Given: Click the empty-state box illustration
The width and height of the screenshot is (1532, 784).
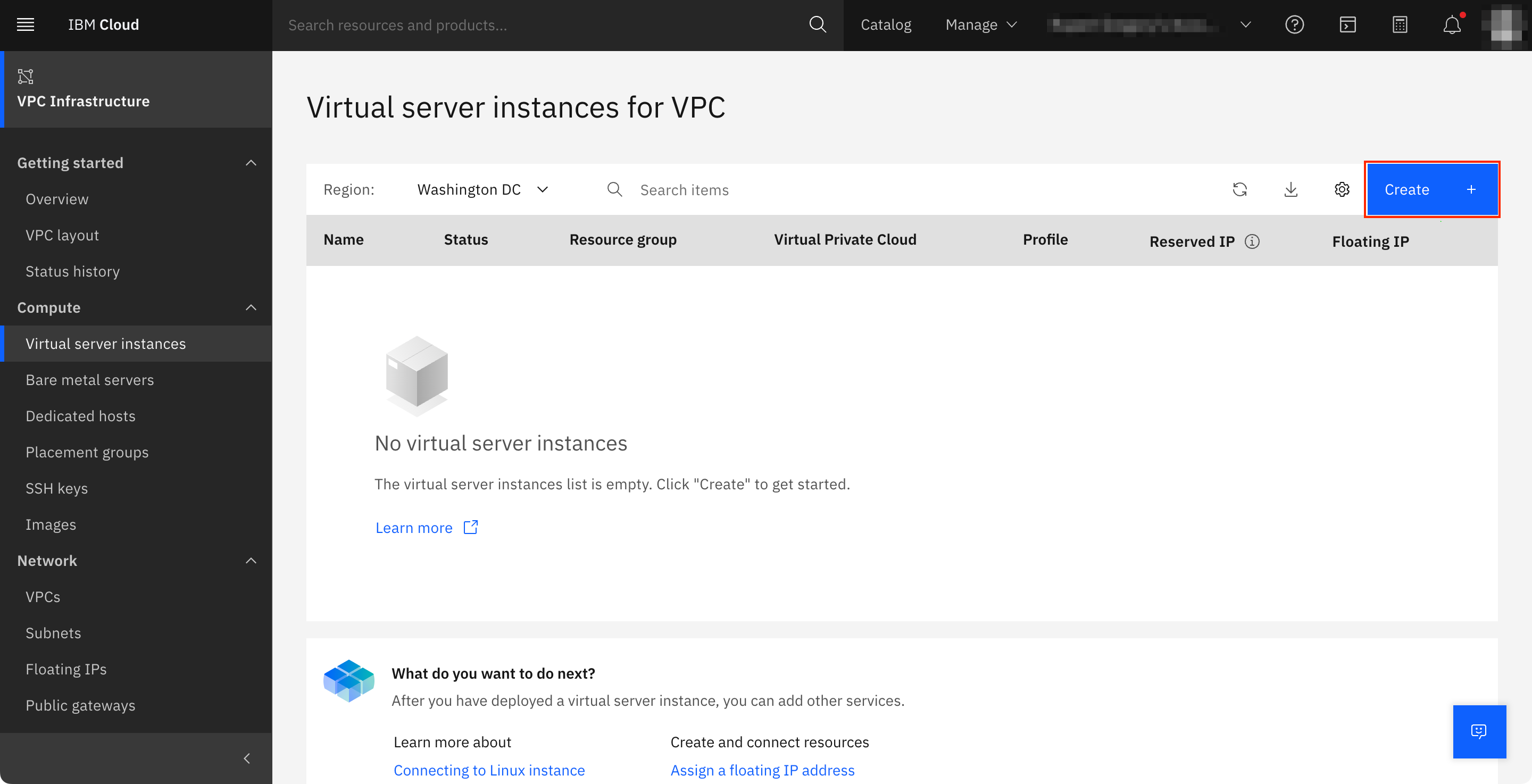Looking at the screenshot, I should pos(417,376).
